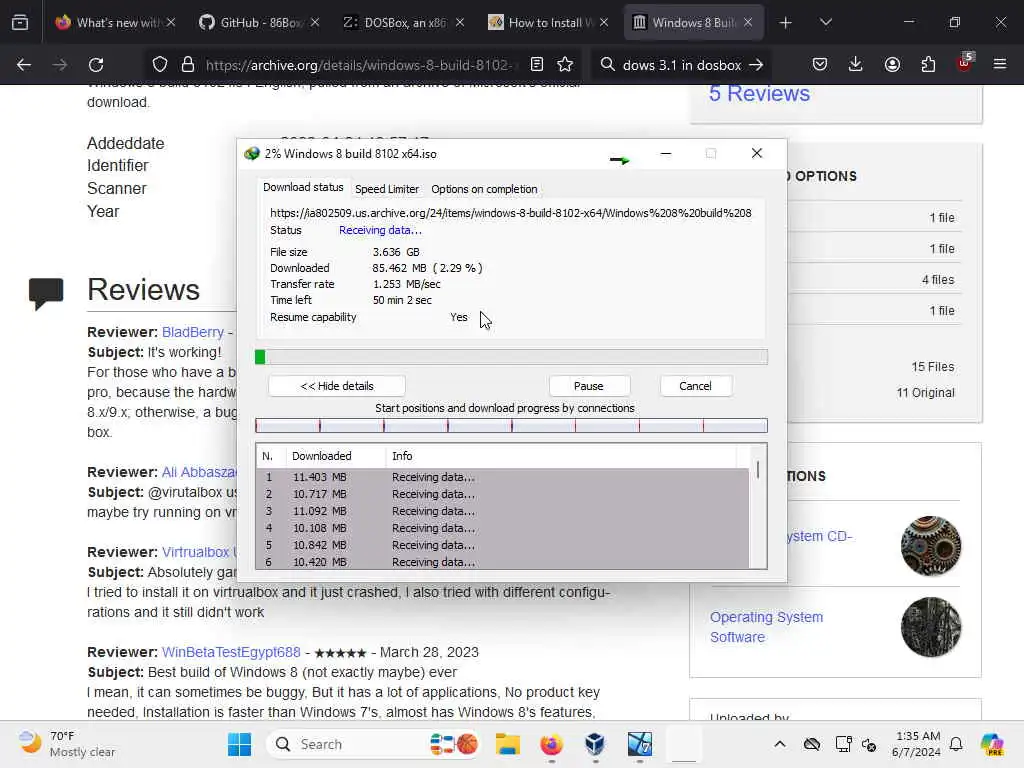1024x768 pixels.
Task: Open the Ali Abbasza reviewer link
Action: (199, 472)
